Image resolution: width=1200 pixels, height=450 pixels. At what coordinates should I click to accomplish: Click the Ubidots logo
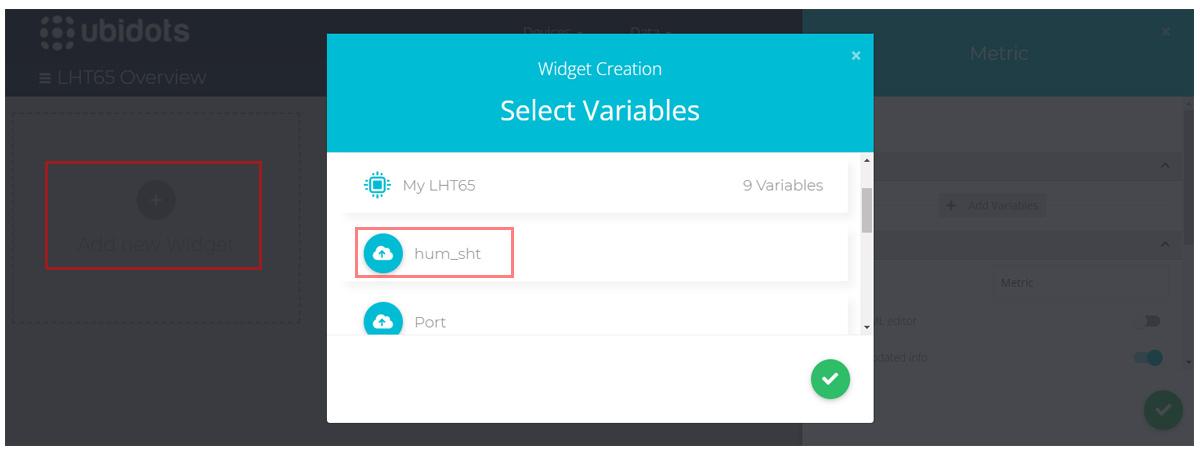pyautogui.click(x=114, y=33)
